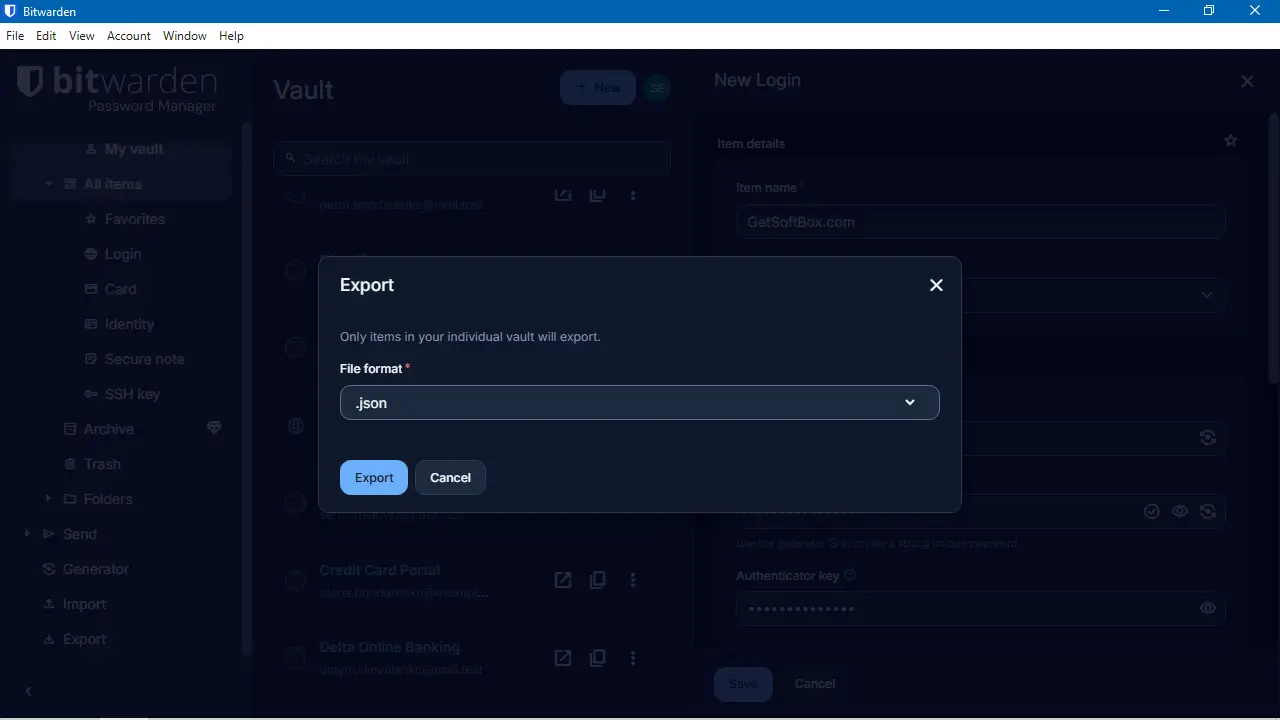This screenshot has width=1280, height=720.
Task: Toggle the favorite star in Item details
Action: pyautogui.click(x=1231, y=141)
